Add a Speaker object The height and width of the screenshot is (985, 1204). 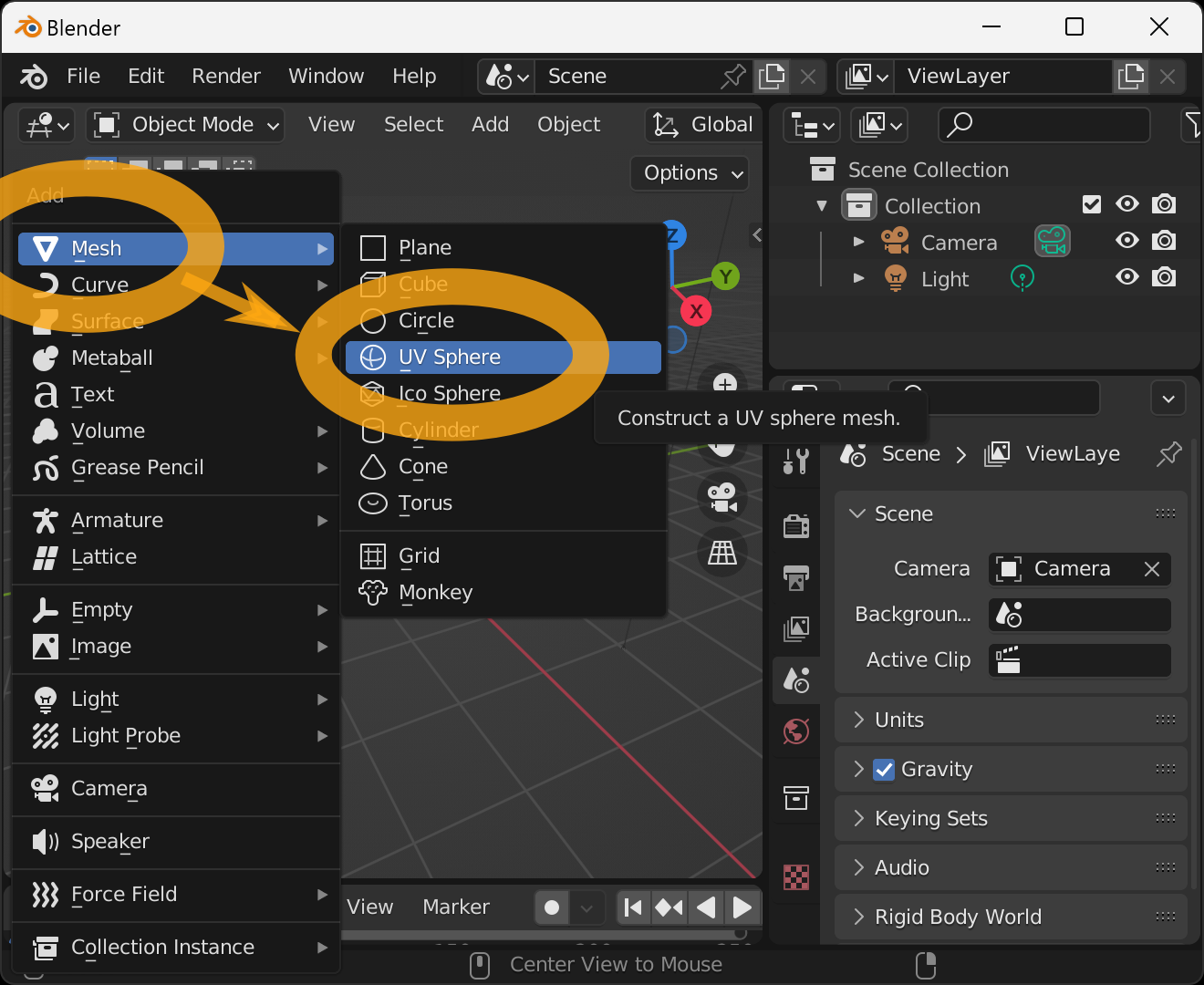[x=176, y=842]
